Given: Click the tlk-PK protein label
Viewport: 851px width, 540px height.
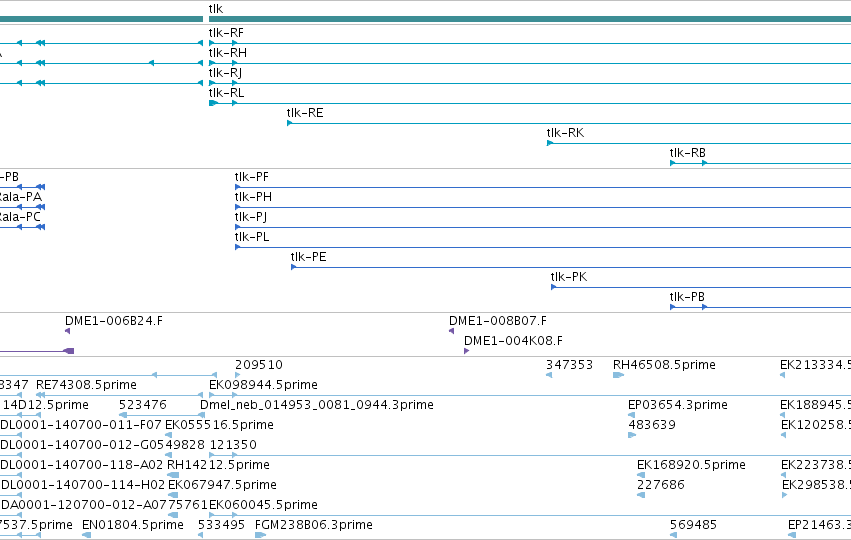Looking at the screenshot, I should [x=569, y=278].
